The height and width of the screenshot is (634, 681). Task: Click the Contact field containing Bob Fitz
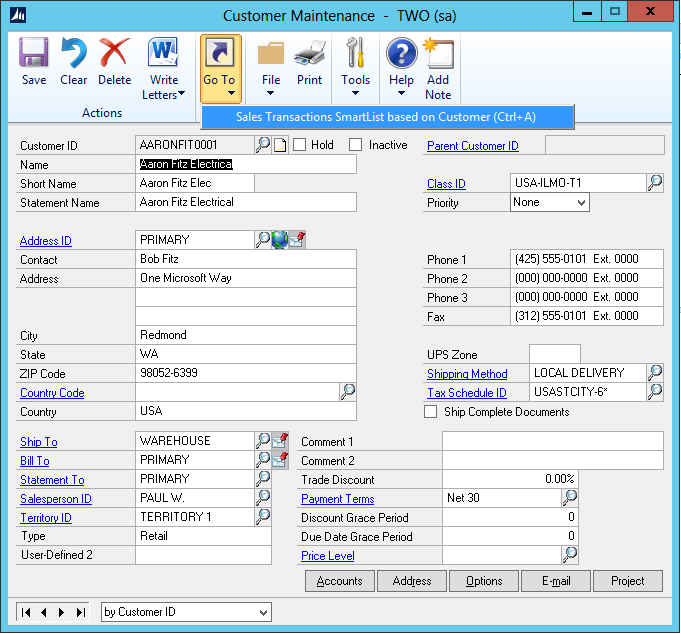click(x=246, y=259)
